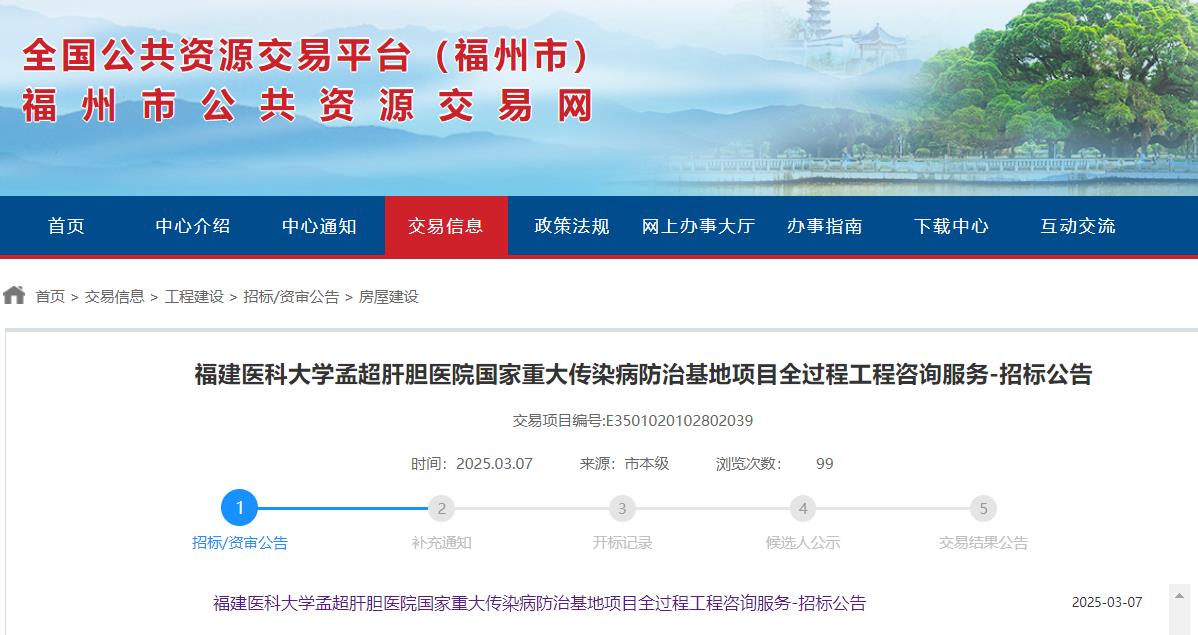Click the 补充通知 step label
The image size is (1198, 635).
pyautogui.click(x=442, y=543)
